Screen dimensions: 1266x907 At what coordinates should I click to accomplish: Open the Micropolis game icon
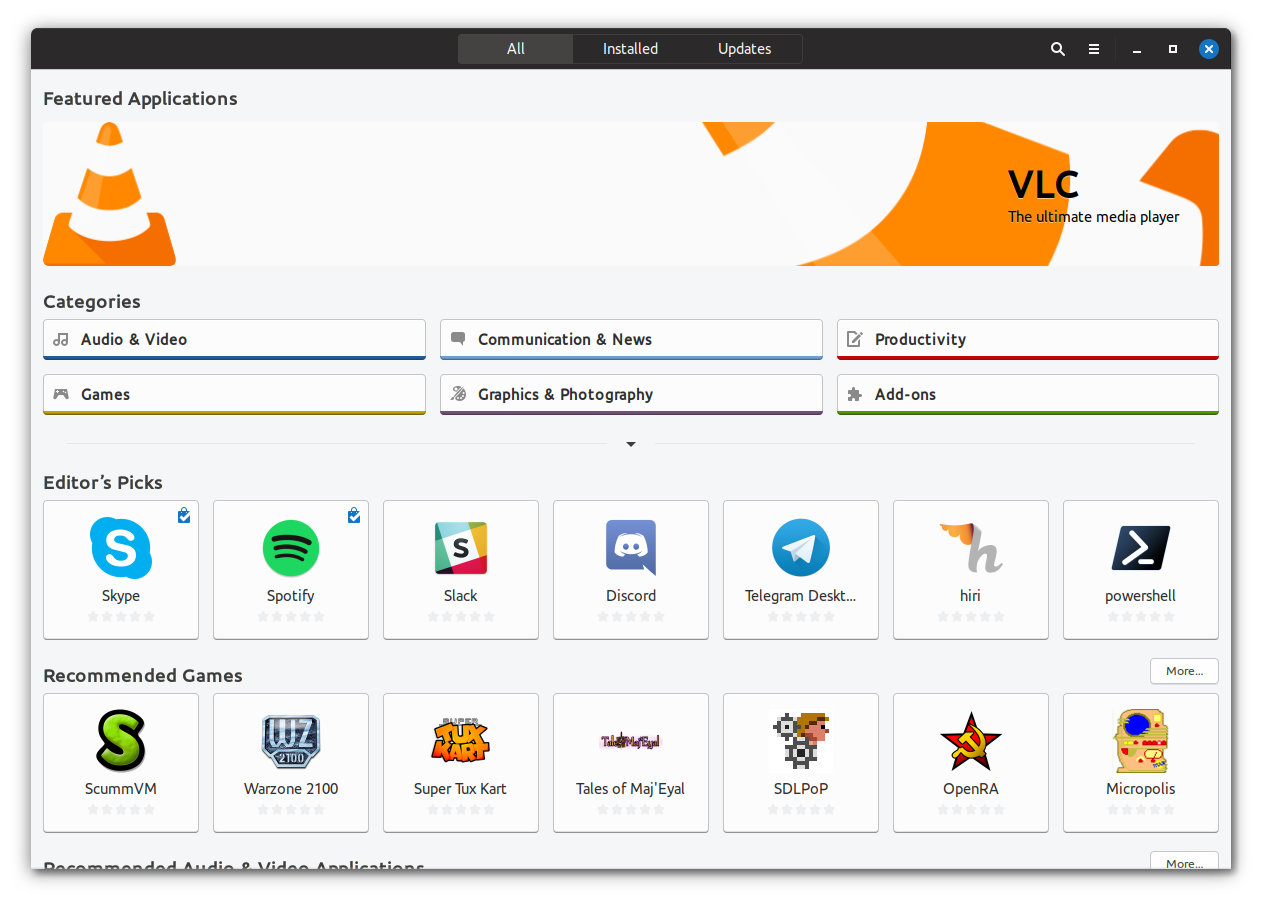tap(1141, 741)
